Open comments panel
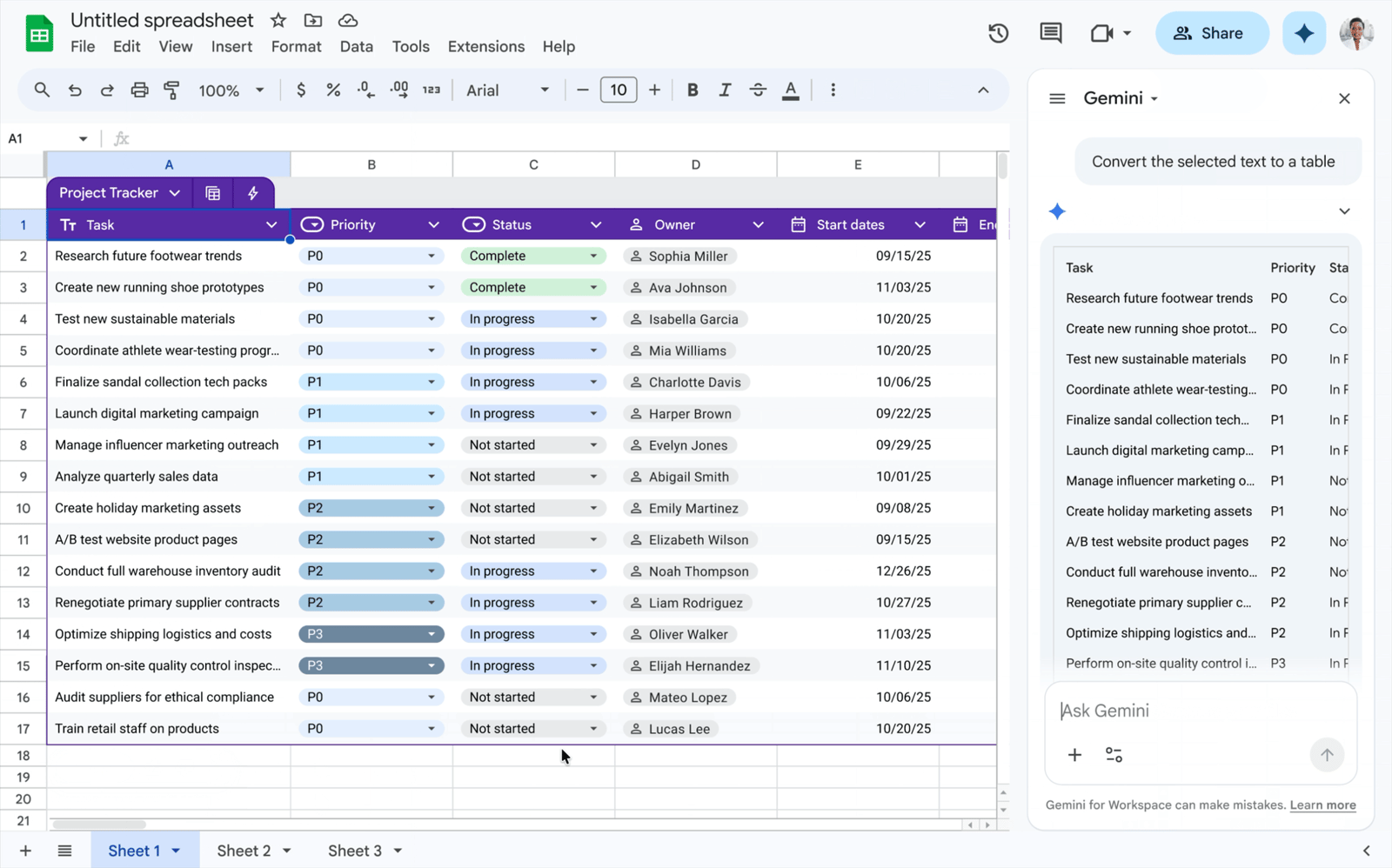 pyautogui.click(x=1051, y=33)
